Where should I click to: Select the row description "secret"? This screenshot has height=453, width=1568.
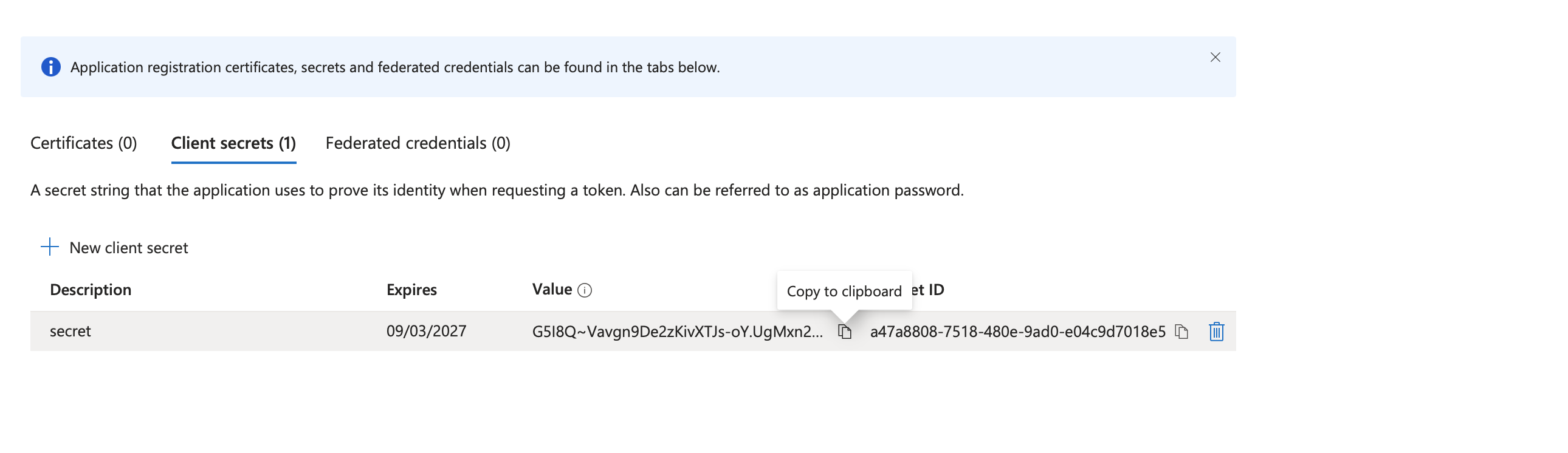coord(70,331)
